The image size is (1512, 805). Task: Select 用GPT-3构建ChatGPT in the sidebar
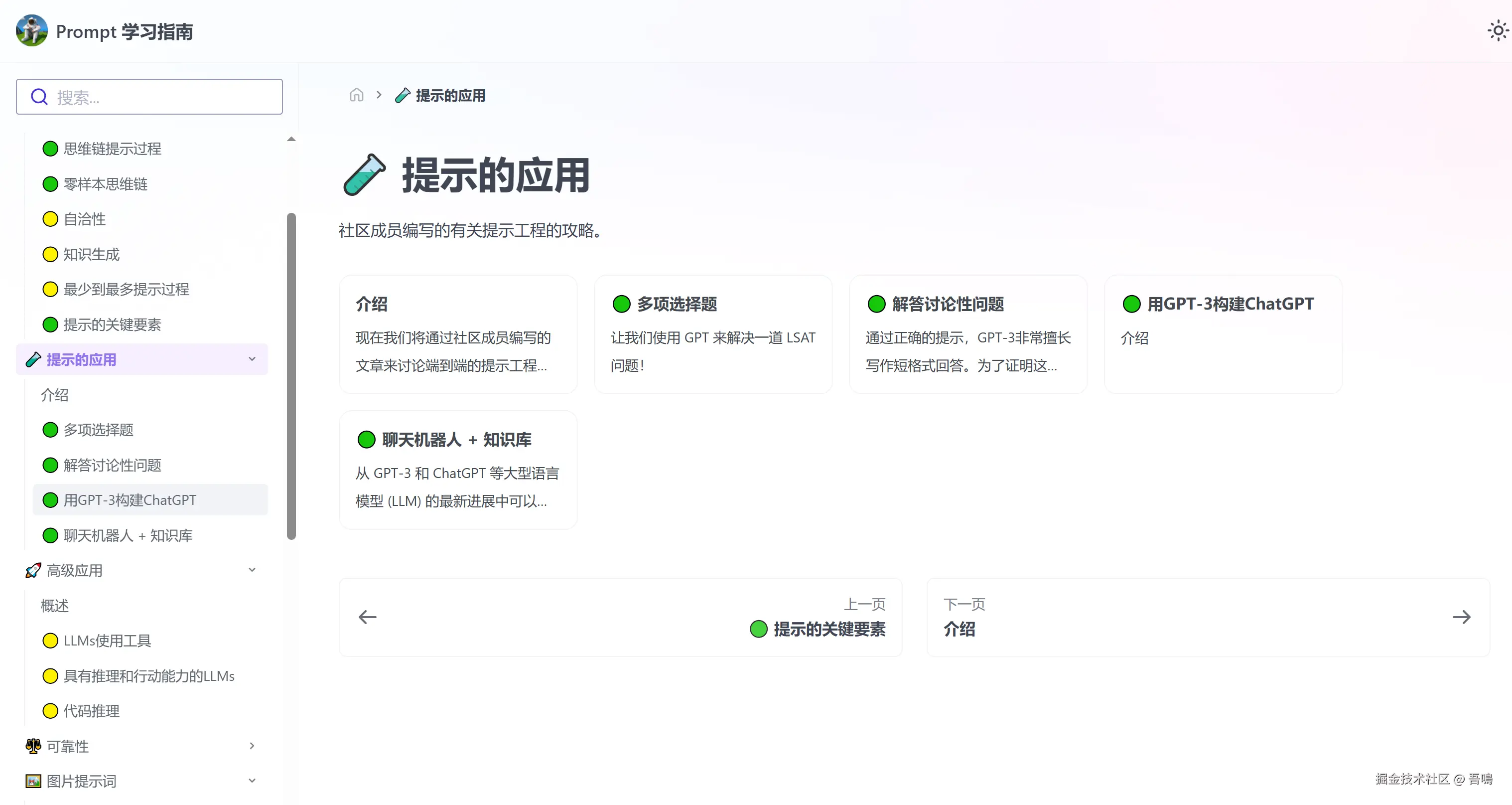tap(130, 500)
